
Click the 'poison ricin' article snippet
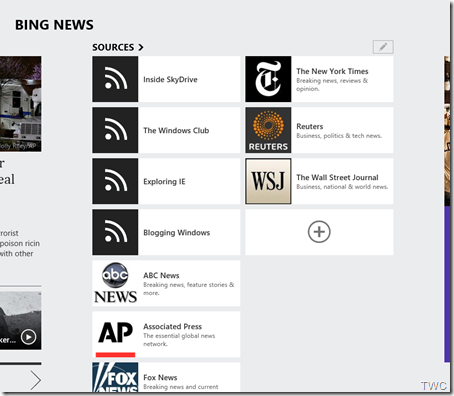(x=20, y=243)
